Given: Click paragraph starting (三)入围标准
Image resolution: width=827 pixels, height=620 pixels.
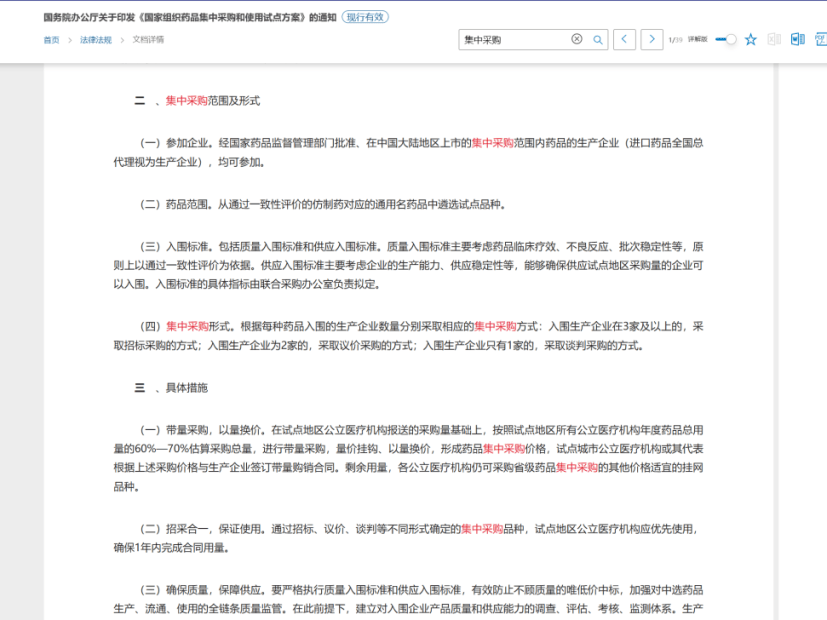Looking at the screenshot, I should point(408,265).
